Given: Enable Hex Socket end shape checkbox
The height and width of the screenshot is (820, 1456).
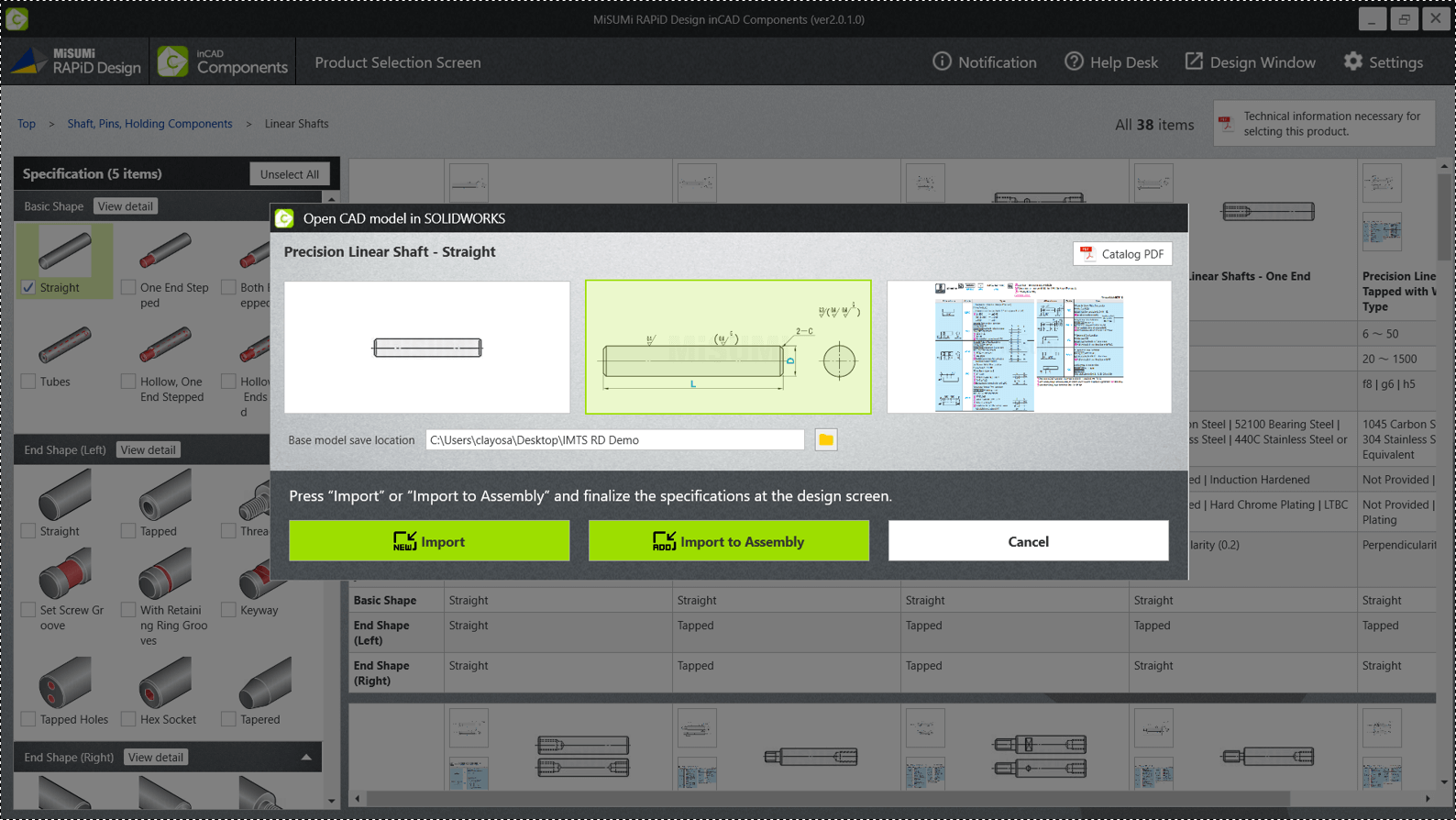Looking at the screenshot, I should coord(128,719).
